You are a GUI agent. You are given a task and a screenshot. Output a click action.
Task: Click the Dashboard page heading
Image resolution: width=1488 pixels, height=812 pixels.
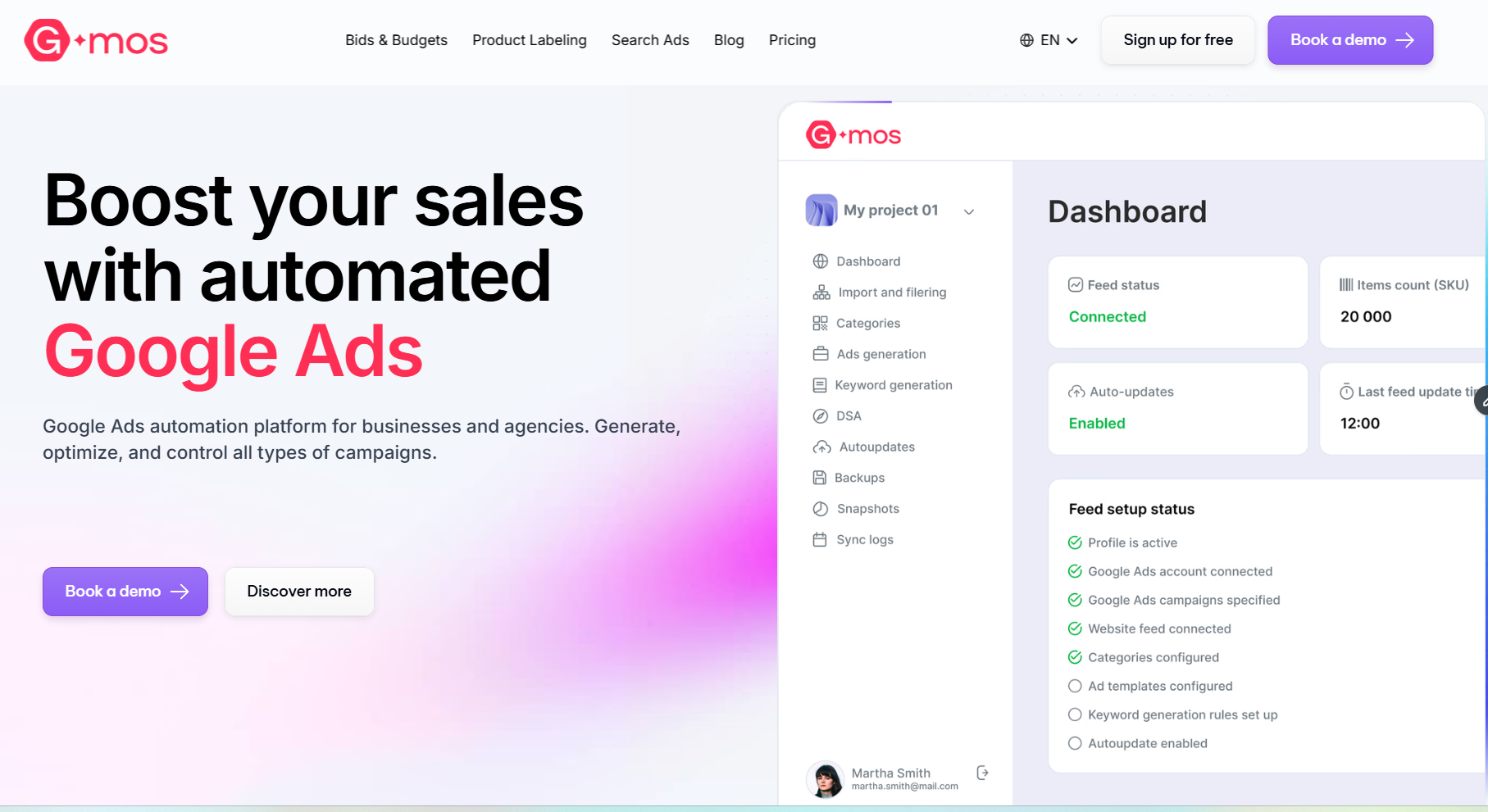(x=1127, y=211)
